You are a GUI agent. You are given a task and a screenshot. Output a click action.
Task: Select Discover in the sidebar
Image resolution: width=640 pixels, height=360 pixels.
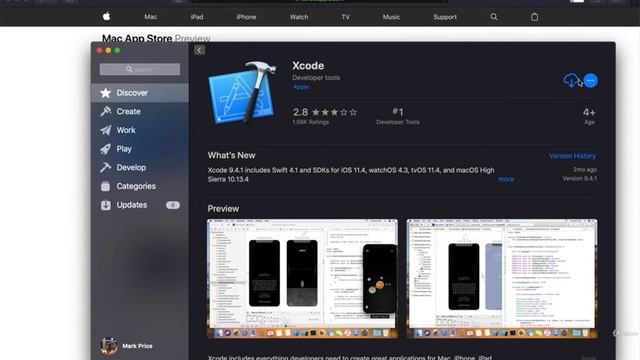(140, 93)
